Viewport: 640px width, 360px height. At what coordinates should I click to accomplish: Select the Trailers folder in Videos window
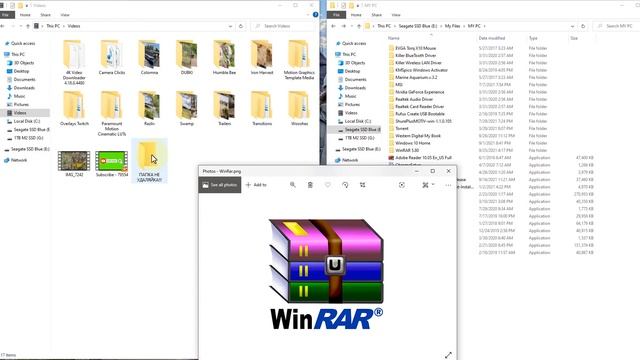(224, 109)
